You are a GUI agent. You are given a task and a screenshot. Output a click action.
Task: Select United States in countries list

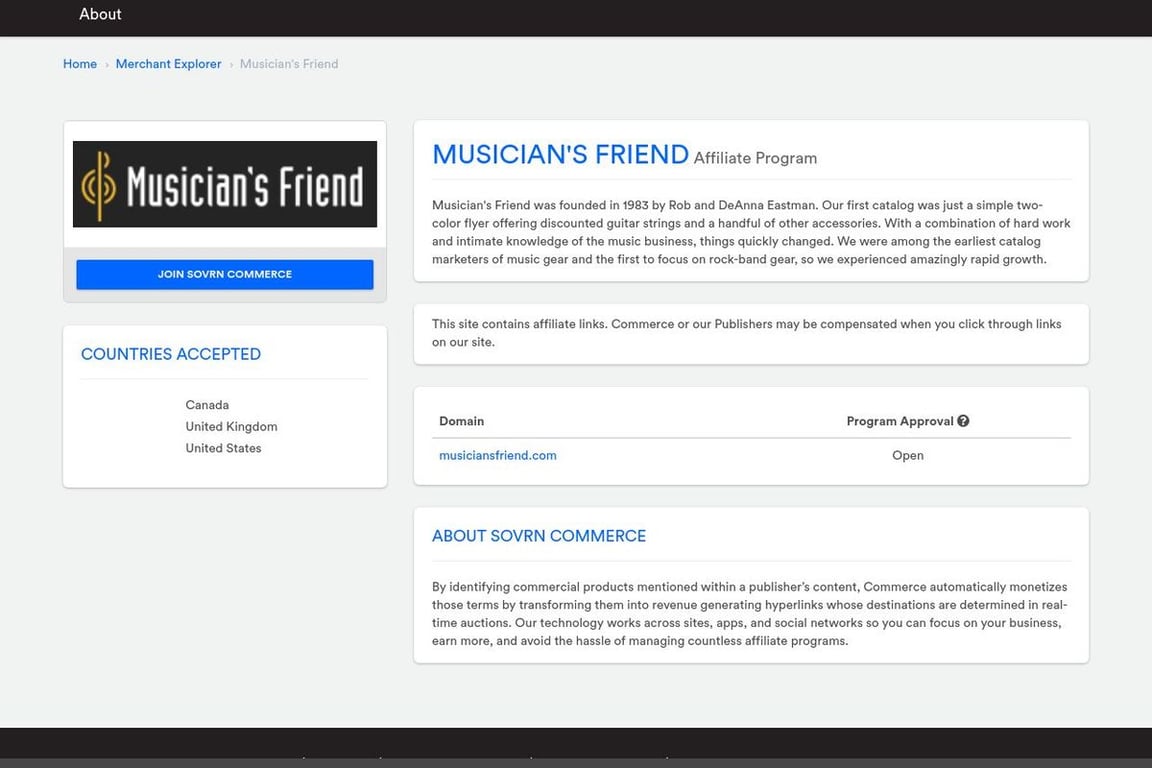223,448
